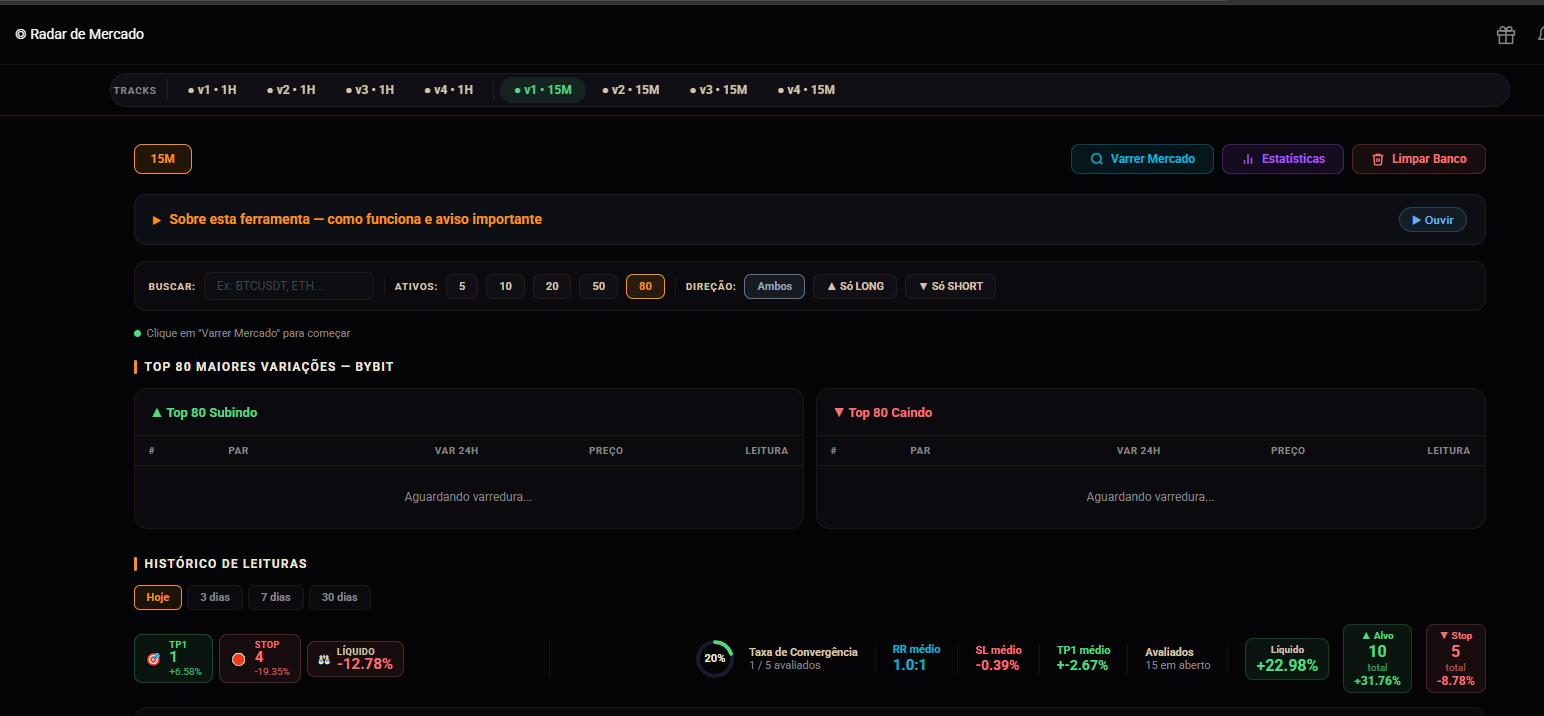The image size is (1544, 716).
Task: Switch to v3 • 15M track
Action: point(719,90)
